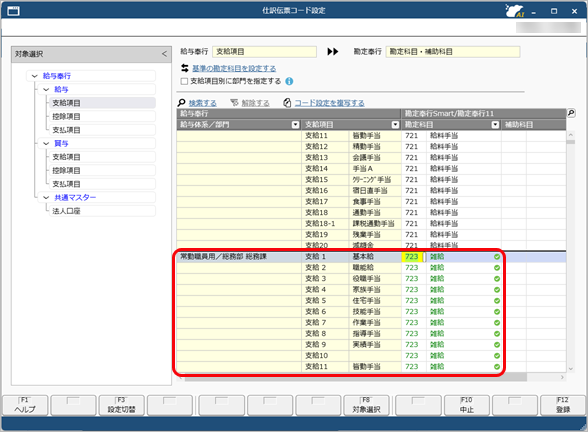
Task: Enable 支給項目別に部門を指定する checkbox
Action: pyautogui.click(x=184, y=81)
